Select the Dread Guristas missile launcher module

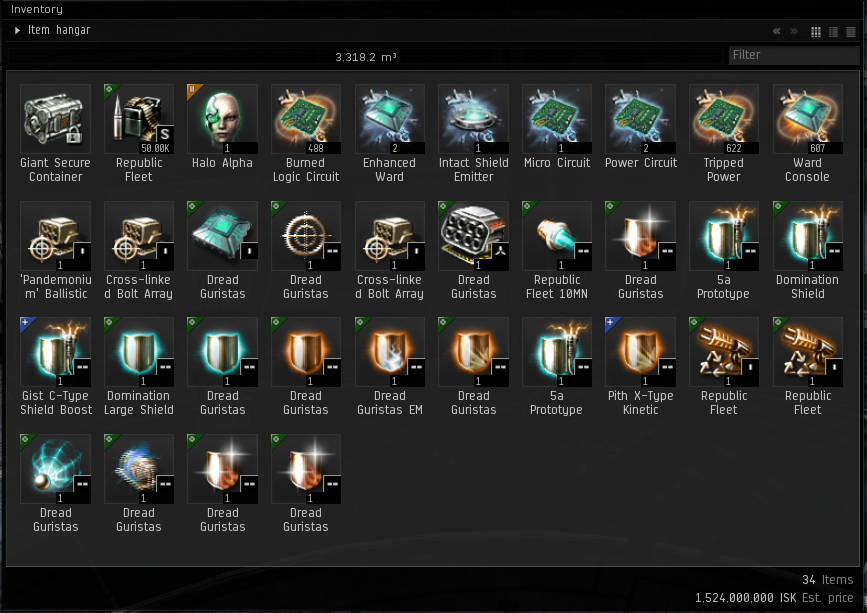pyautogui.click(x=473, y=236)
